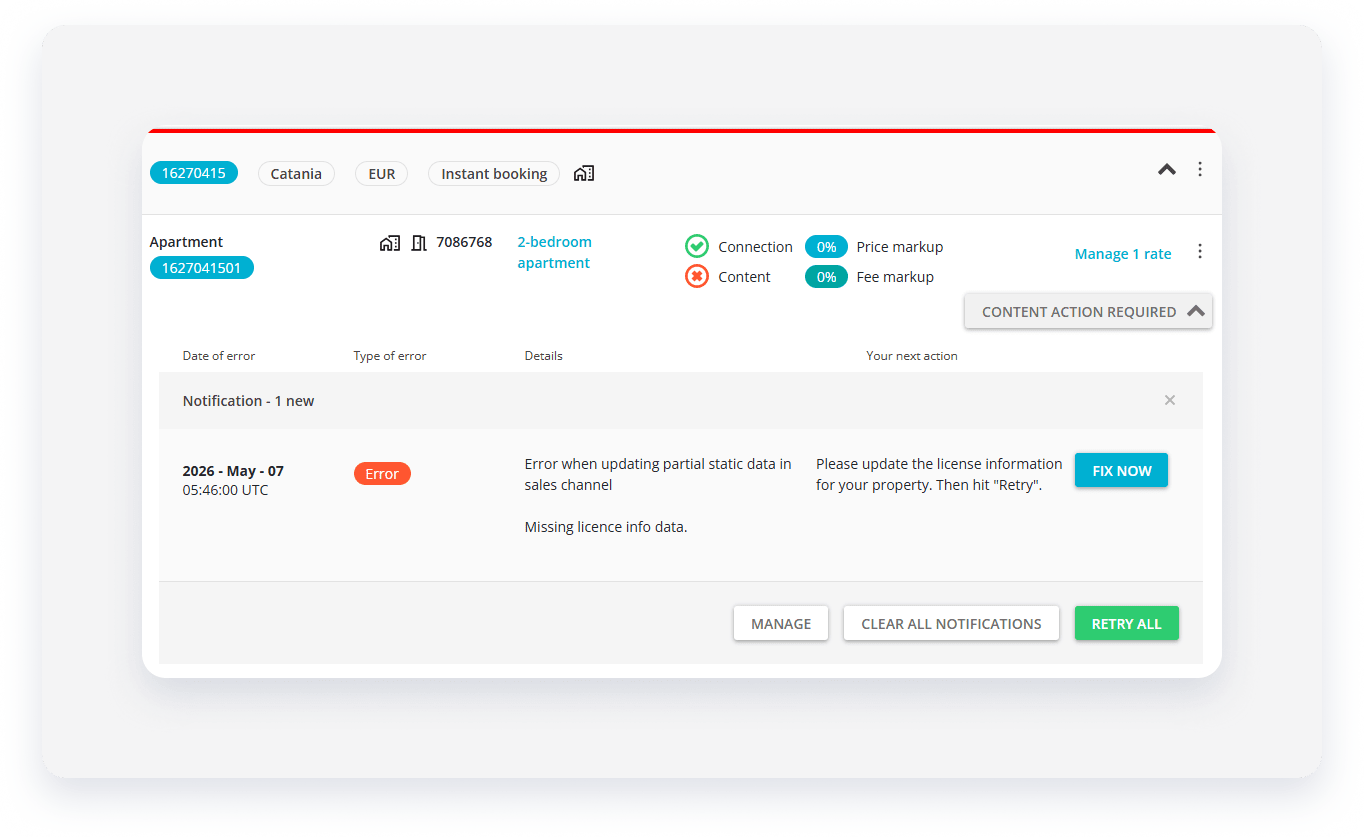Click the Your next action column header
Image resolution: width=1364 pixels, height=837 pixels.
pyautogui.click(x=912, y=355)
